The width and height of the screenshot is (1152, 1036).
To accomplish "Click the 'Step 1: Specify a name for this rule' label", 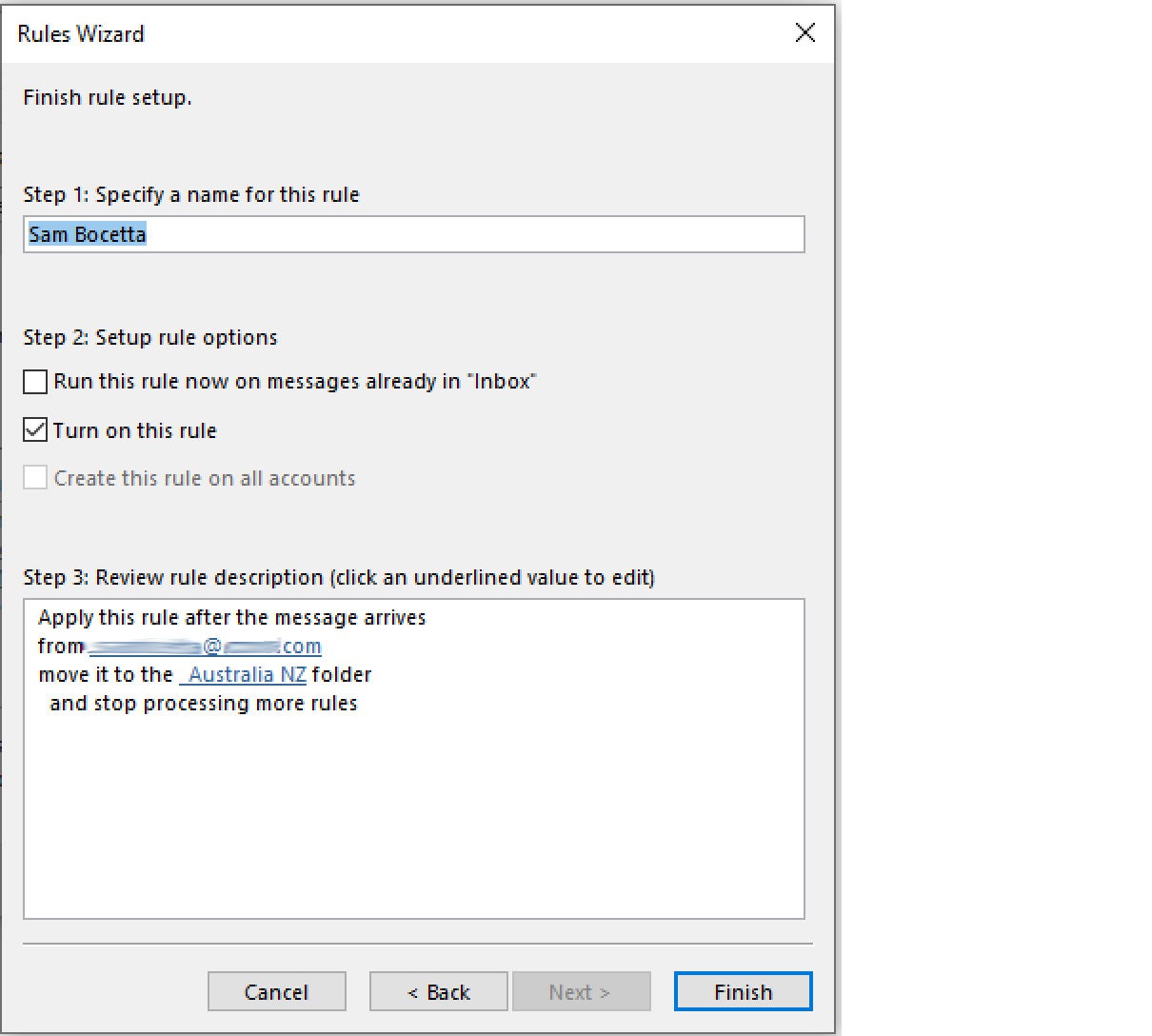I will pos(191,195).
